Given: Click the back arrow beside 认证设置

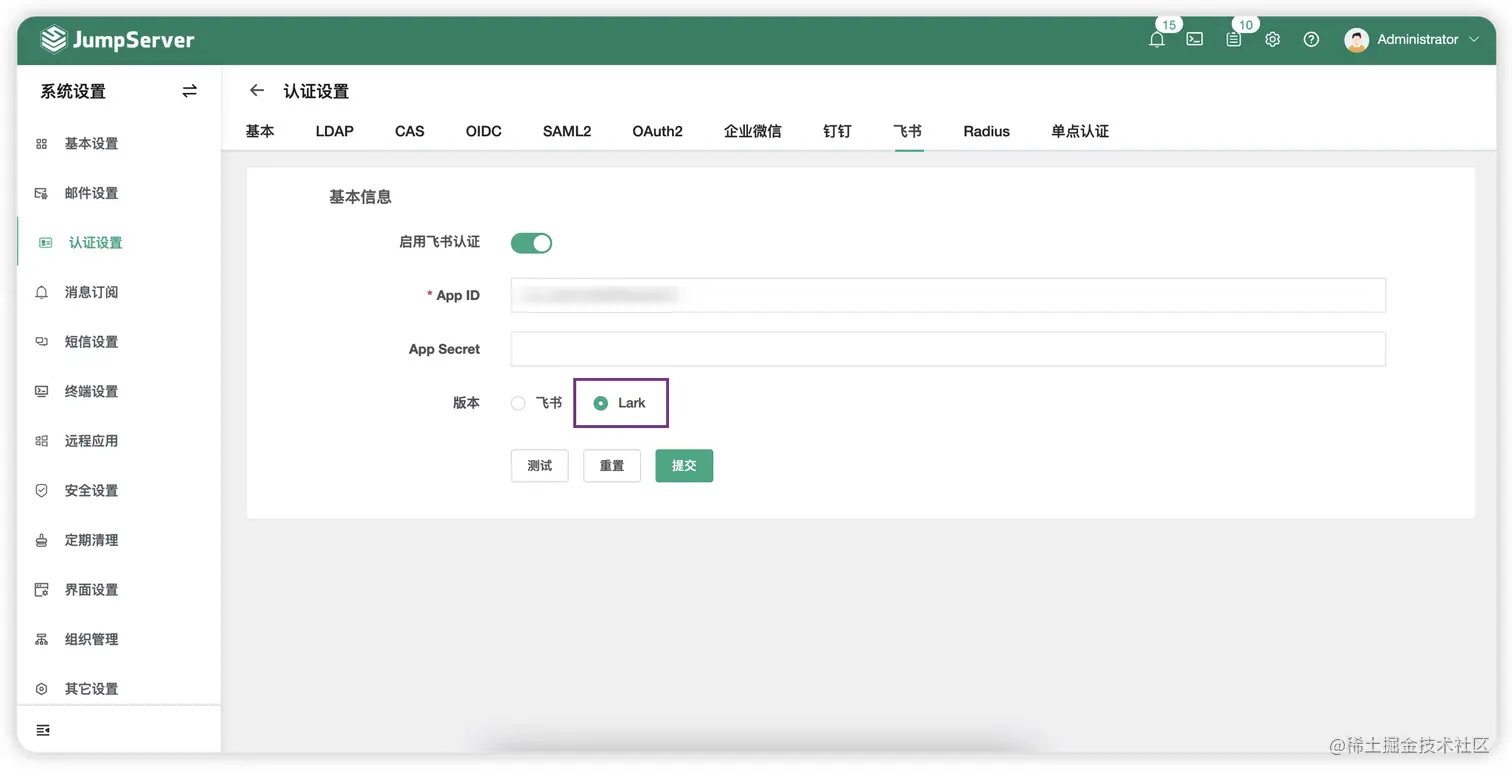Looking at the screenshot, I should coord(257,90).
